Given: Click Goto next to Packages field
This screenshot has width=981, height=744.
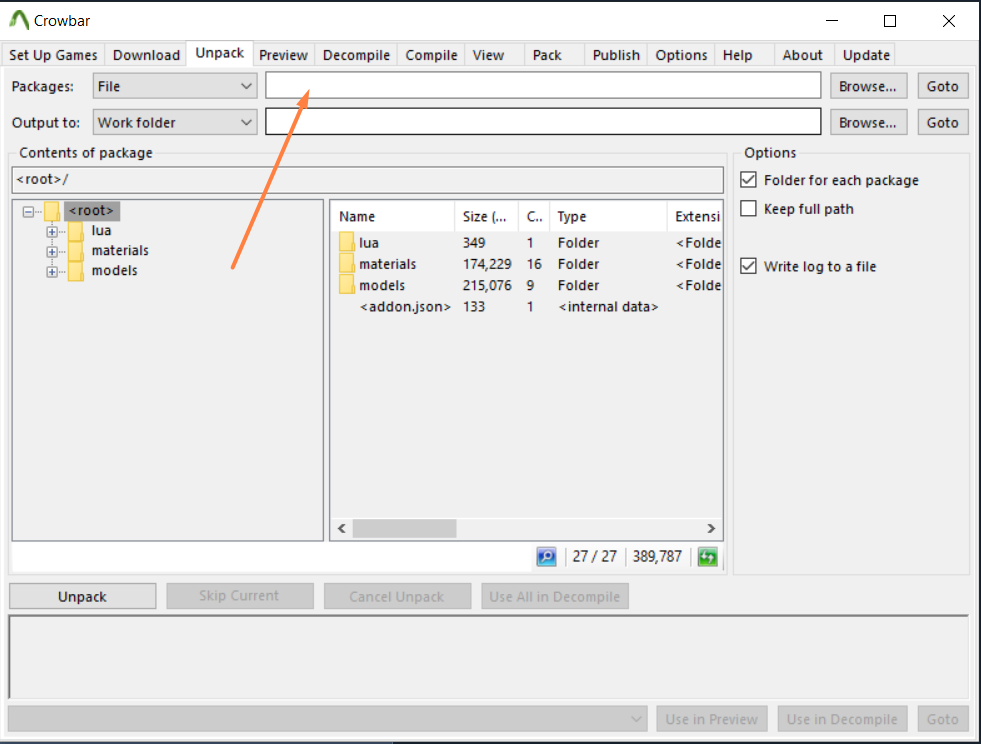Looking at the screenshot, I should coord(943,86).
